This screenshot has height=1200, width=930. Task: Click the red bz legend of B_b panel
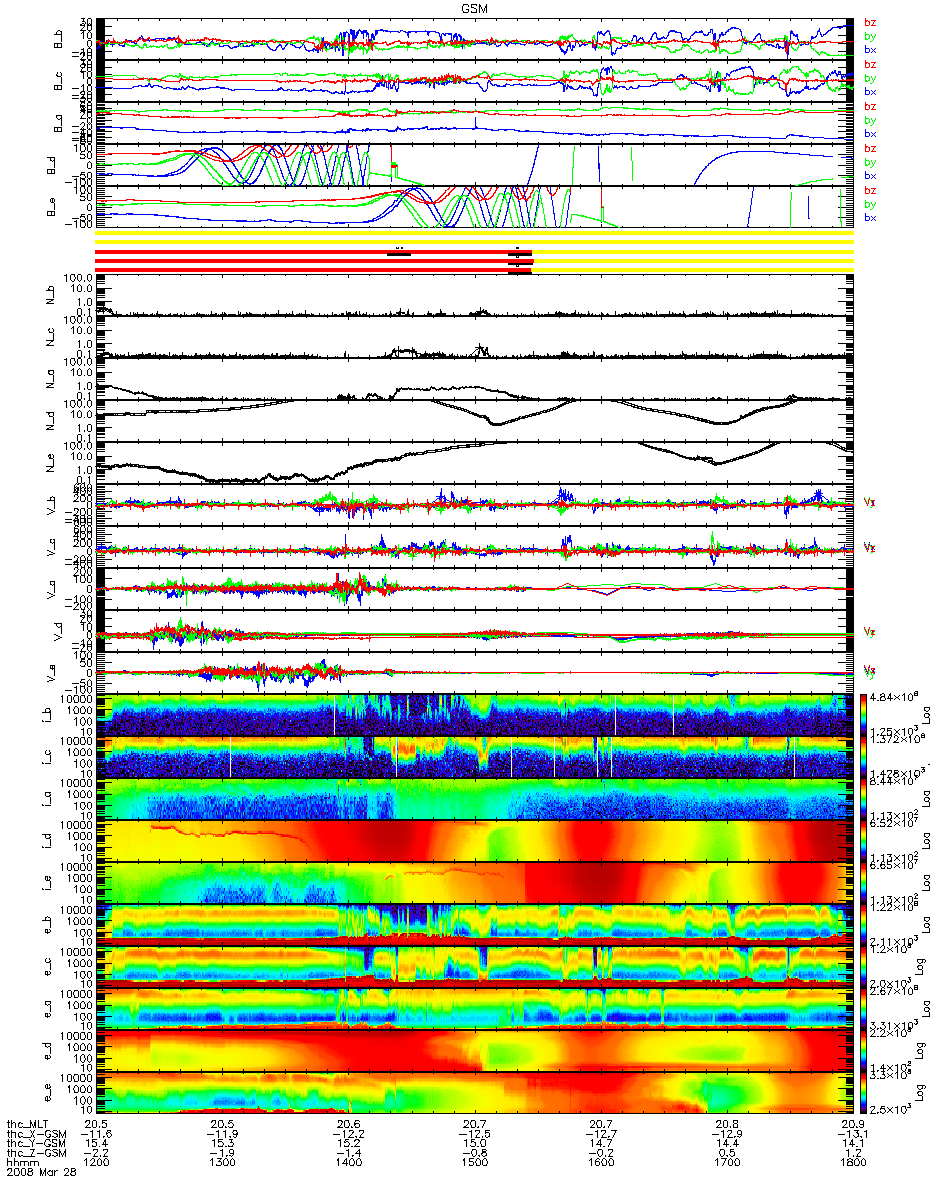[869, 21]
